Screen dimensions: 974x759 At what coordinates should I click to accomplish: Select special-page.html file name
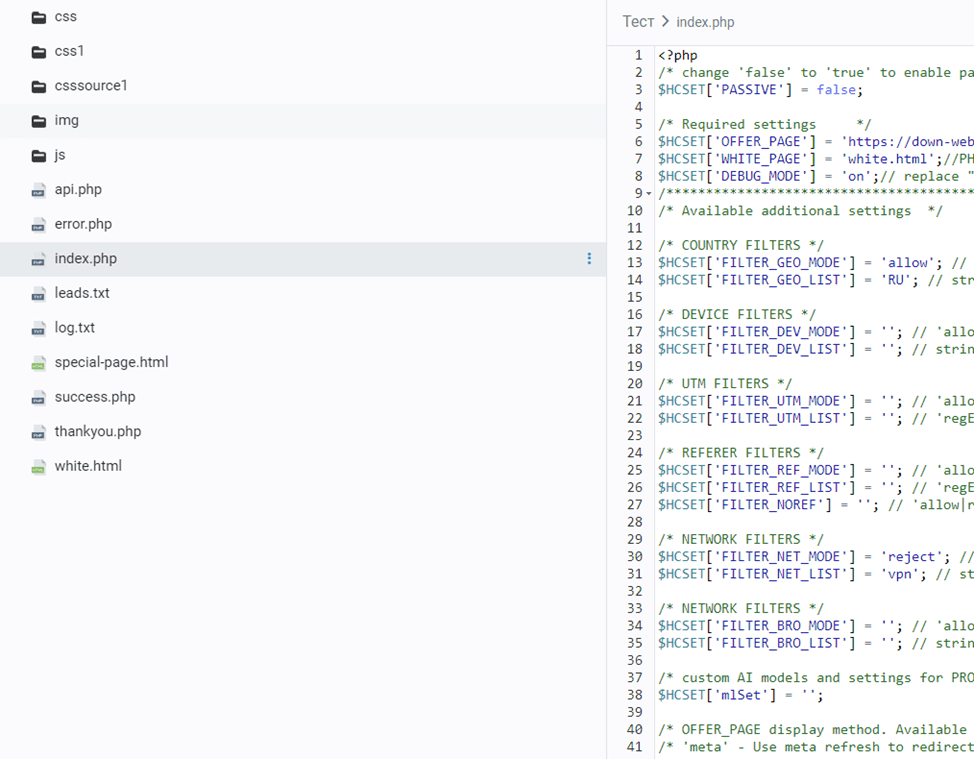click(x=111, y=362)
